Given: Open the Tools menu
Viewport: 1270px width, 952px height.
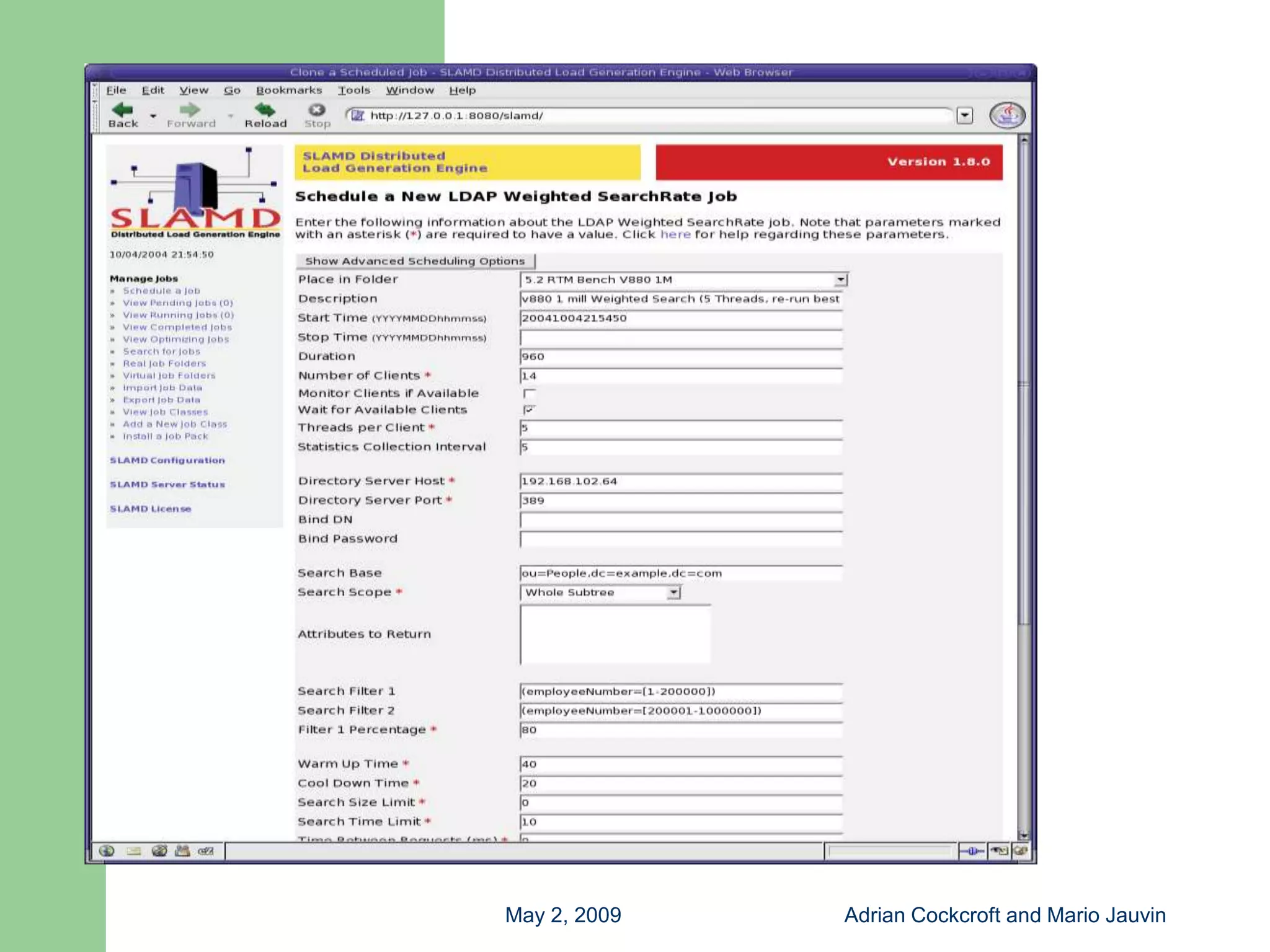Looking at the screenshot, I should point(354,90).
